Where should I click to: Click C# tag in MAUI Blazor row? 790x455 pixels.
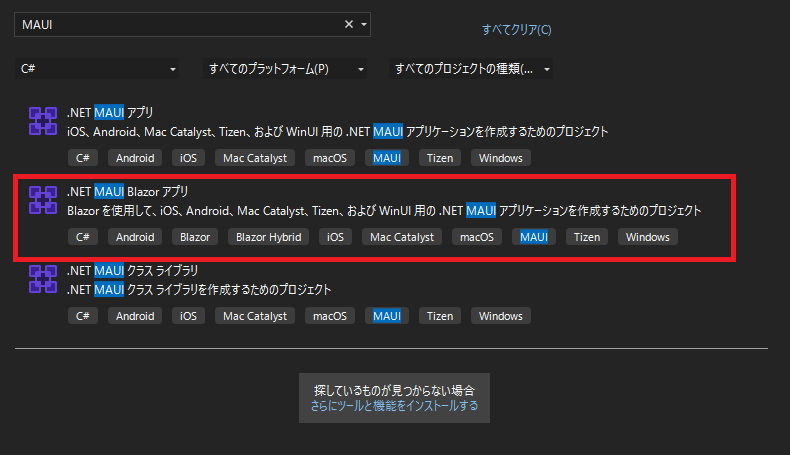click(x=83, y=237)
